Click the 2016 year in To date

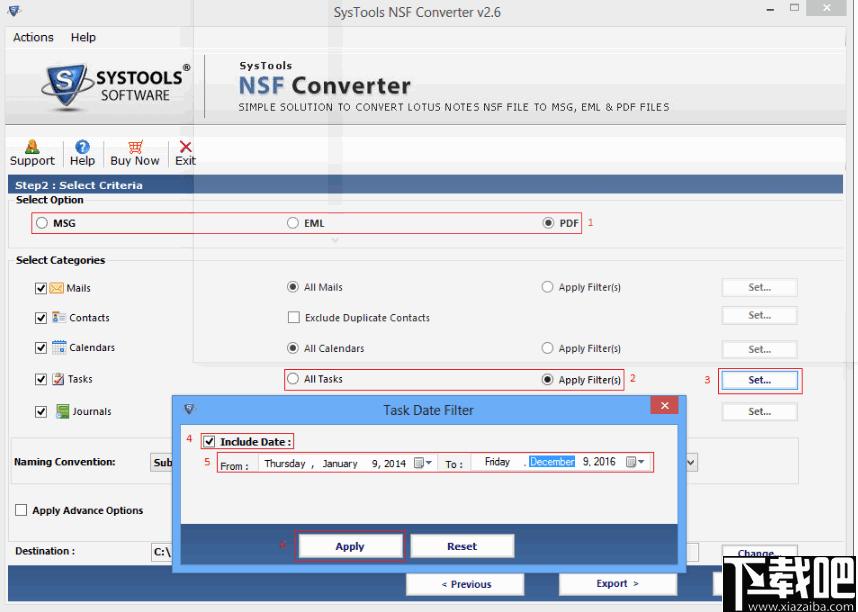coord(605,462)
